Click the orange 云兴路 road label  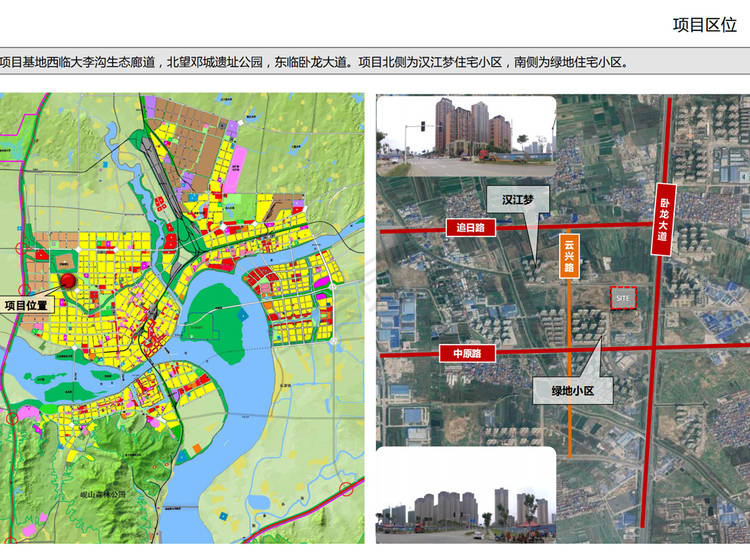point(568,256)
